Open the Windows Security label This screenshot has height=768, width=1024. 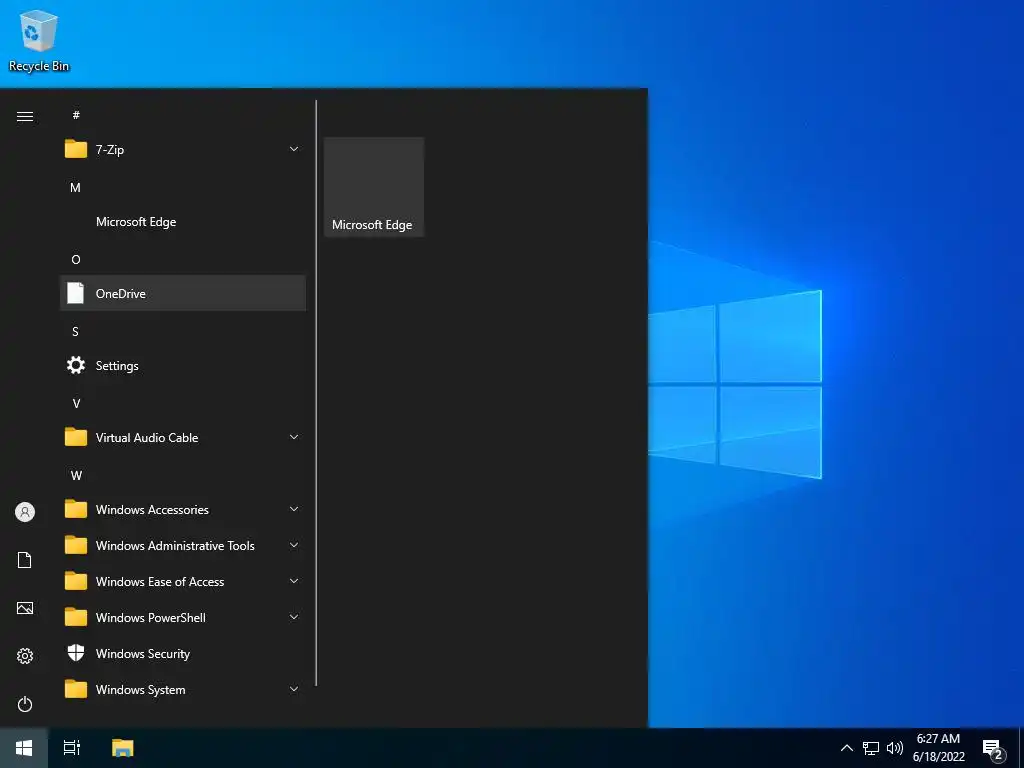click(142, 654)
